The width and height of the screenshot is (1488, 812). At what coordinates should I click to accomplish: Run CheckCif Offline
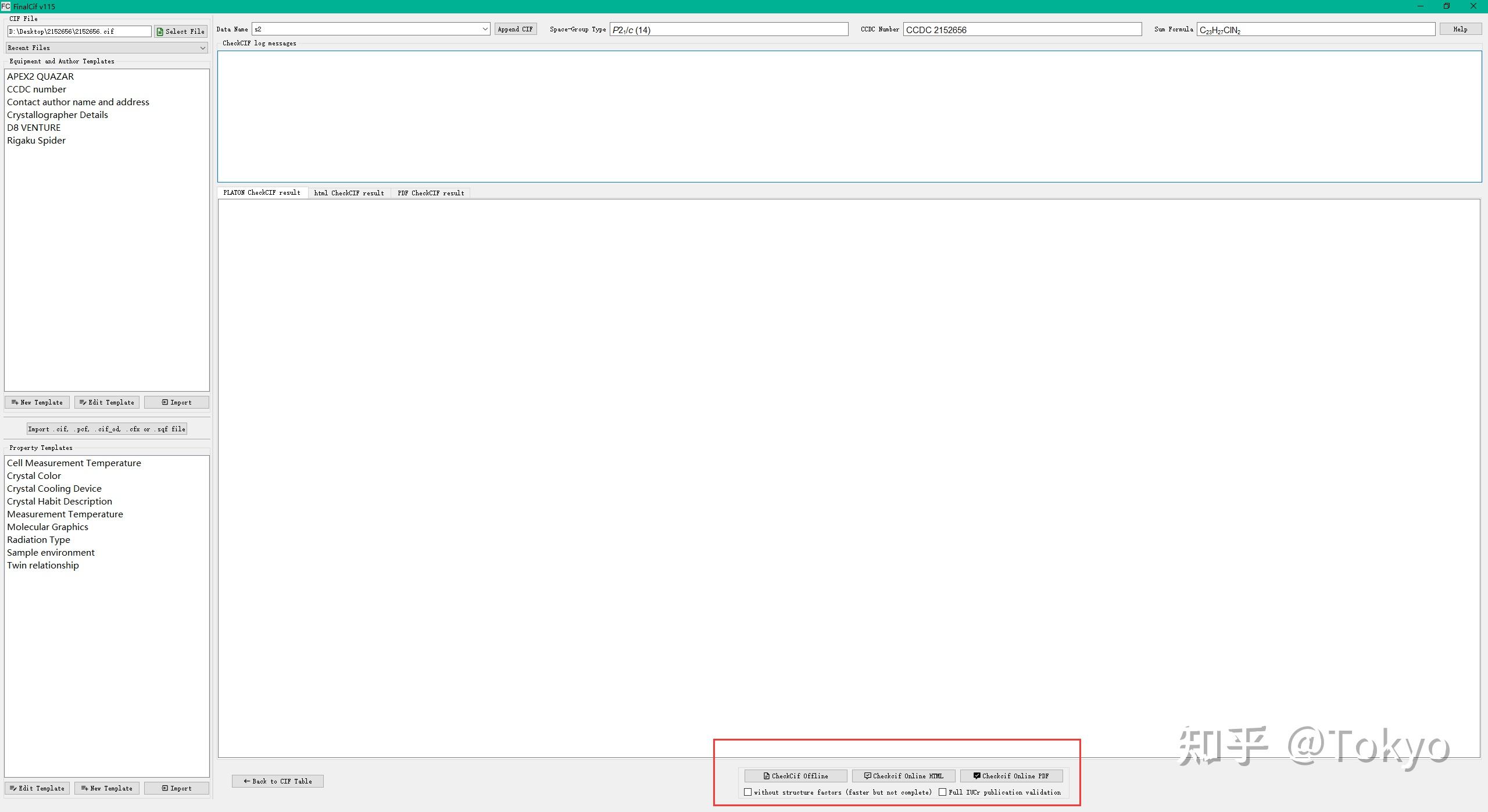795,776
